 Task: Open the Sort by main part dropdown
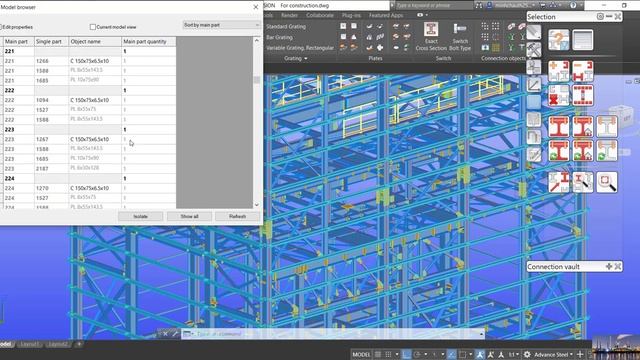pos(222,25)
